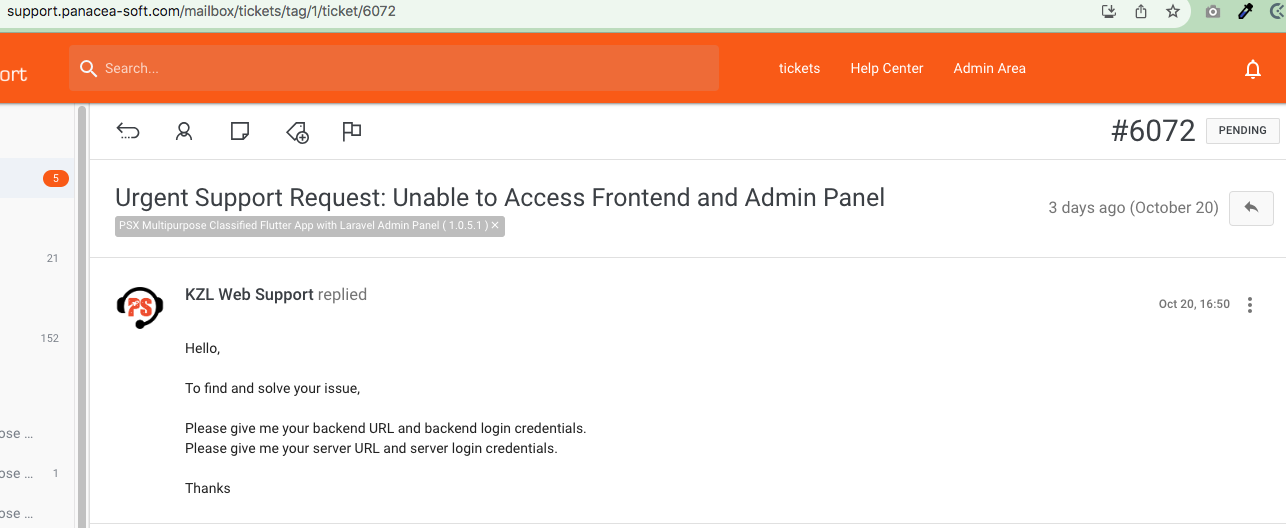The image size is (1286, 528).
Task: Open the notifications bell
Action: pos(1252,69)
